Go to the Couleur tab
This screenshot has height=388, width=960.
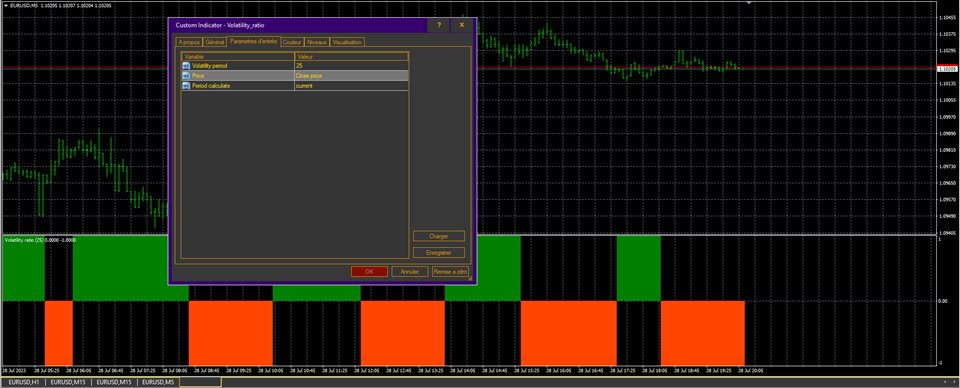293,42
